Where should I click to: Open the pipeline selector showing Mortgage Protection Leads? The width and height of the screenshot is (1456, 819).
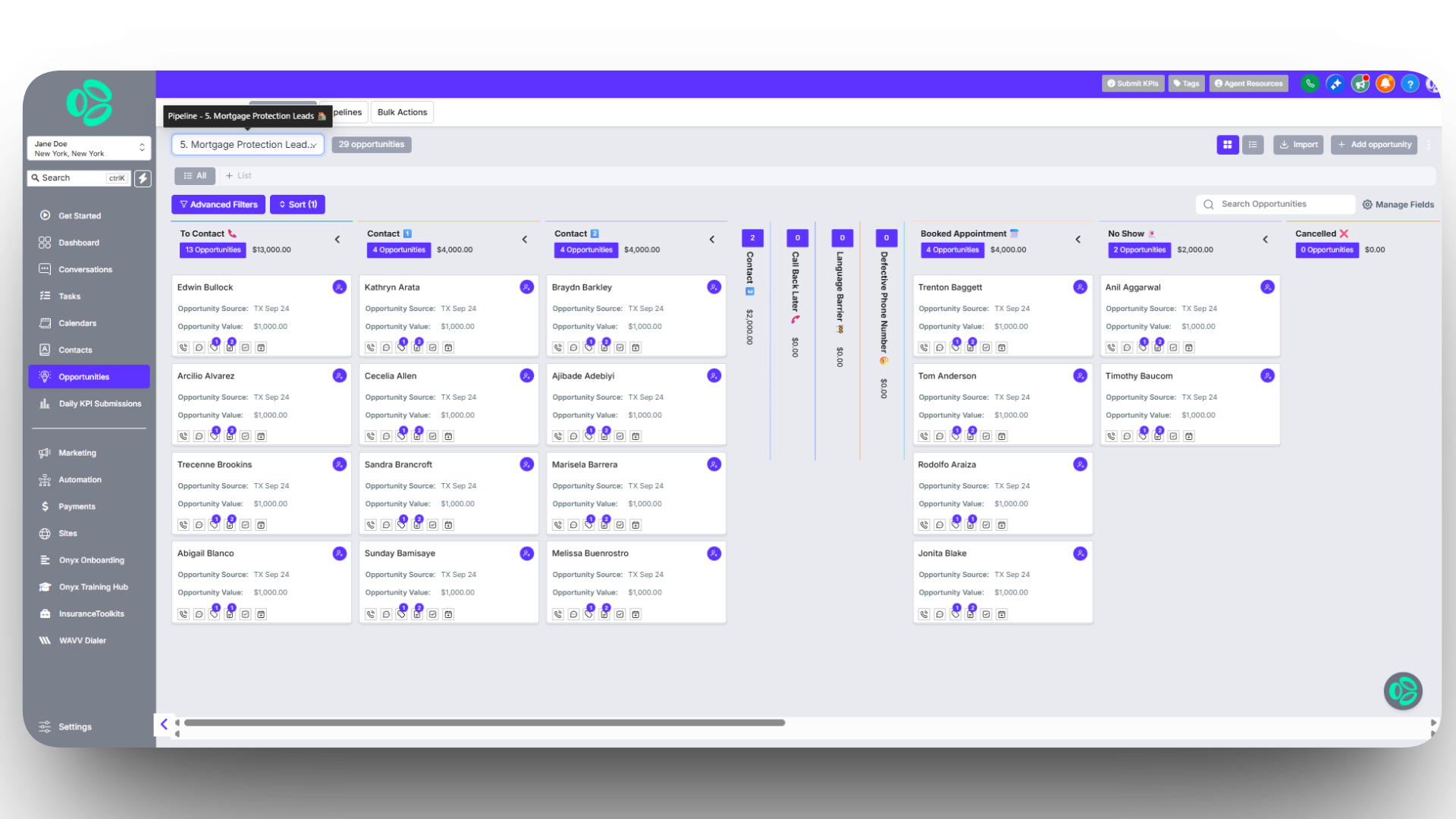(247, 144)
